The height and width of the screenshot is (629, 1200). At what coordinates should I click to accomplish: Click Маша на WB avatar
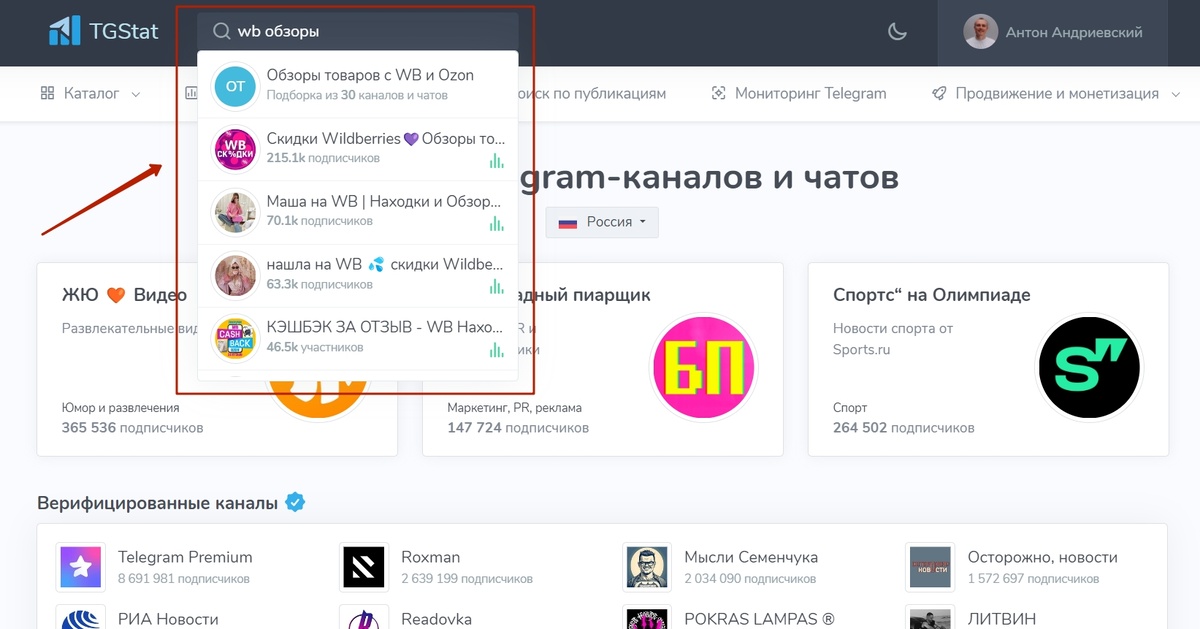coord(236,211)
